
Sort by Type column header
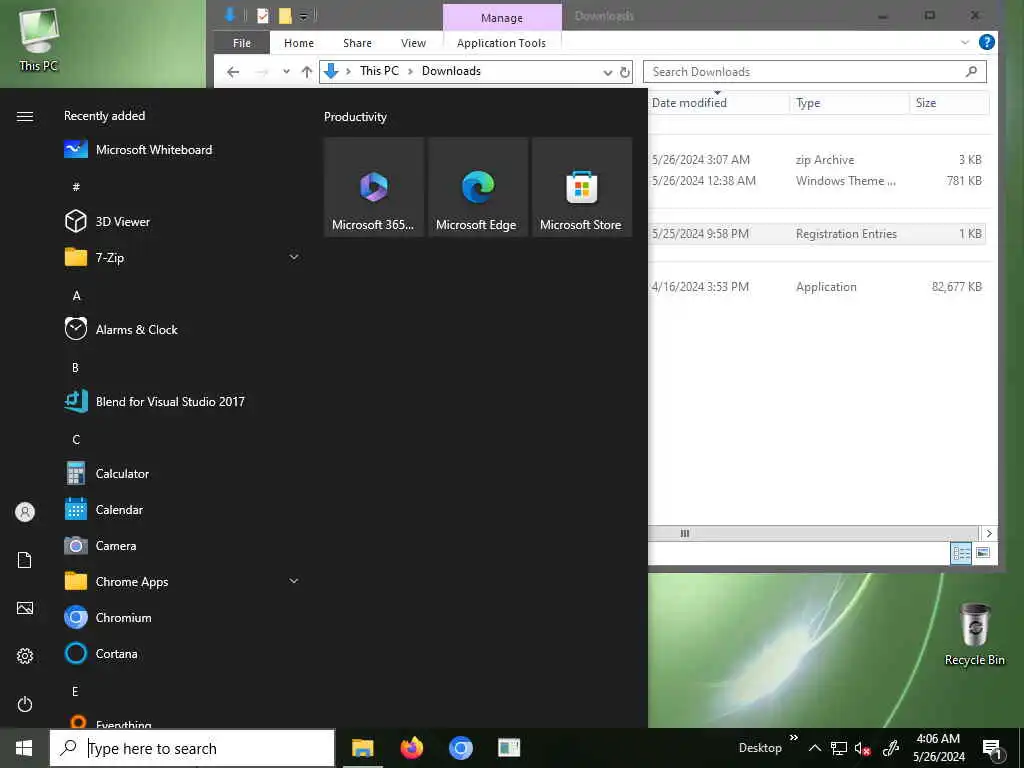pyautogui.click(x=849, y=103)
